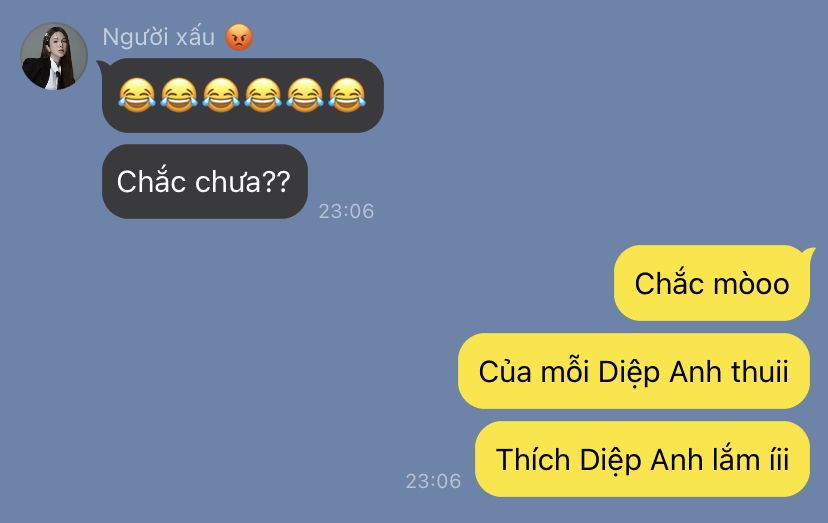Open the sender's round profile avatar
828x523 pixels.
(54, 56)
